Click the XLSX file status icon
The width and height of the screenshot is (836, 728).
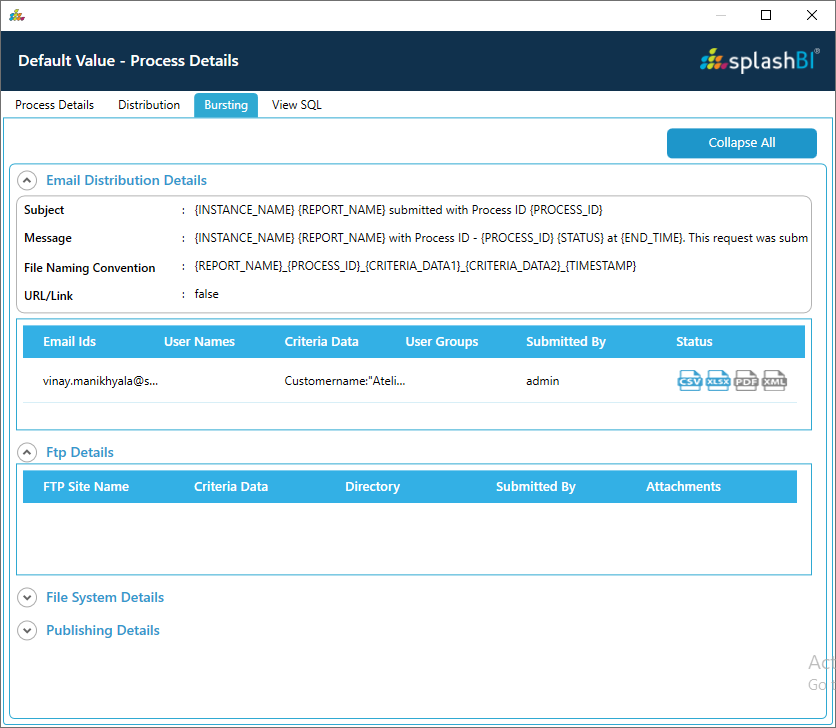tap(718, 381)
